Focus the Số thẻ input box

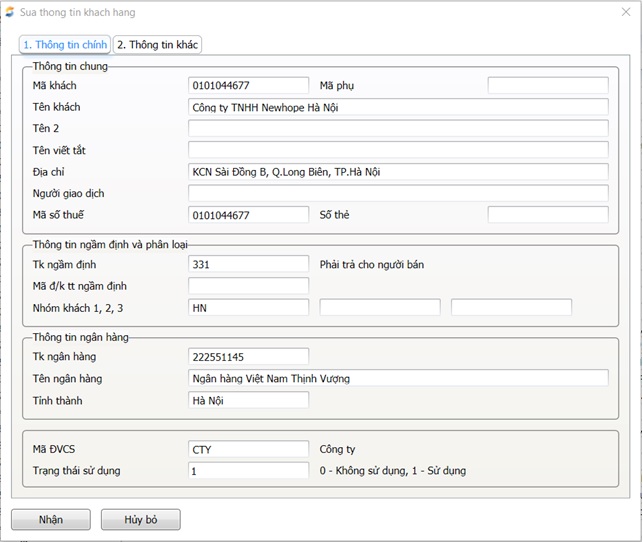[x=547, y=215]
